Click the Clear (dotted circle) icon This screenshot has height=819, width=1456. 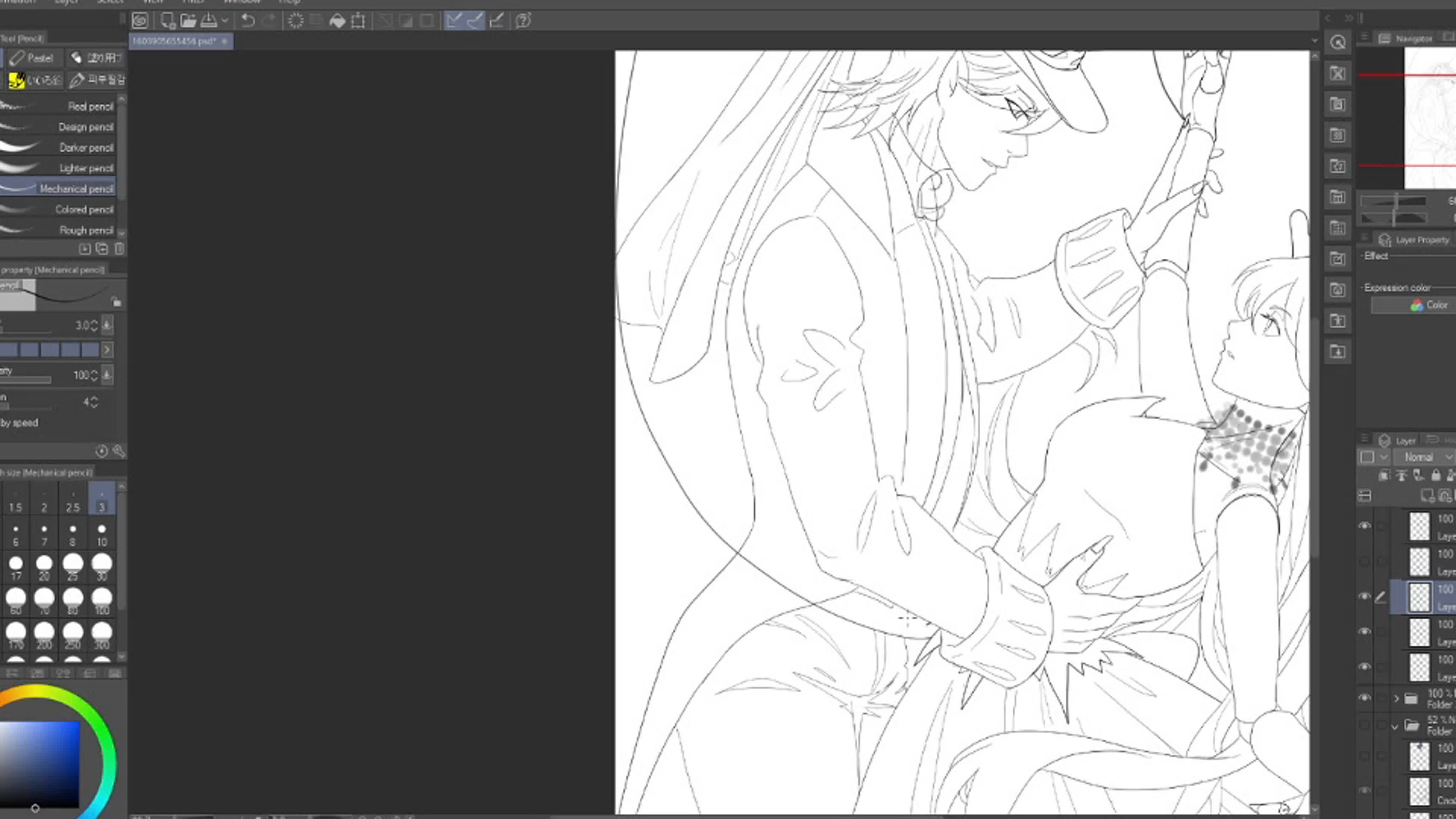click(296, 21)
